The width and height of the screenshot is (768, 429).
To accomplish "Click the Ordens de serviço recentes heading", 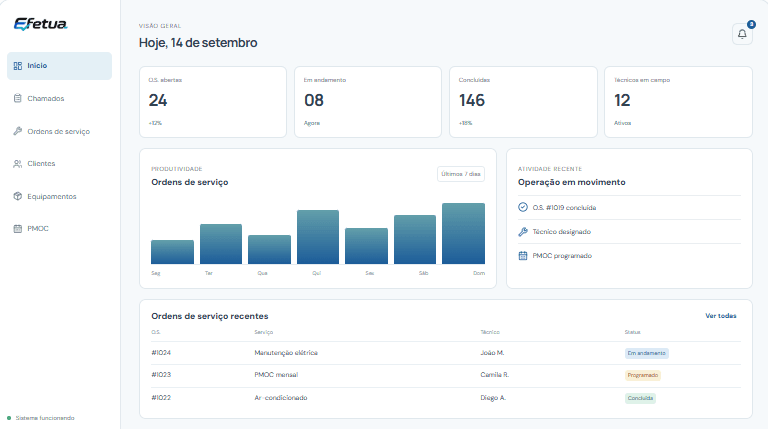I will (210, 316).
